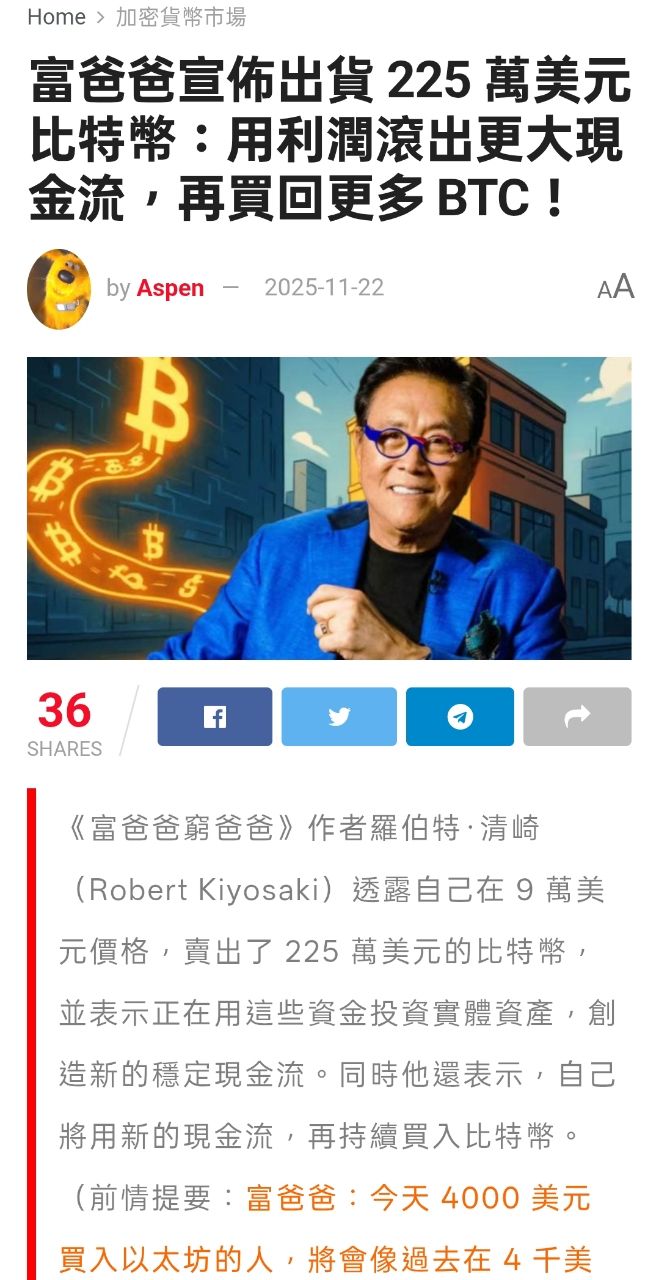This screenshot has width=659, height=1280.
Task: Click the 《富爸爸窮爸爸》 book title text
Action: pos(178,829)
